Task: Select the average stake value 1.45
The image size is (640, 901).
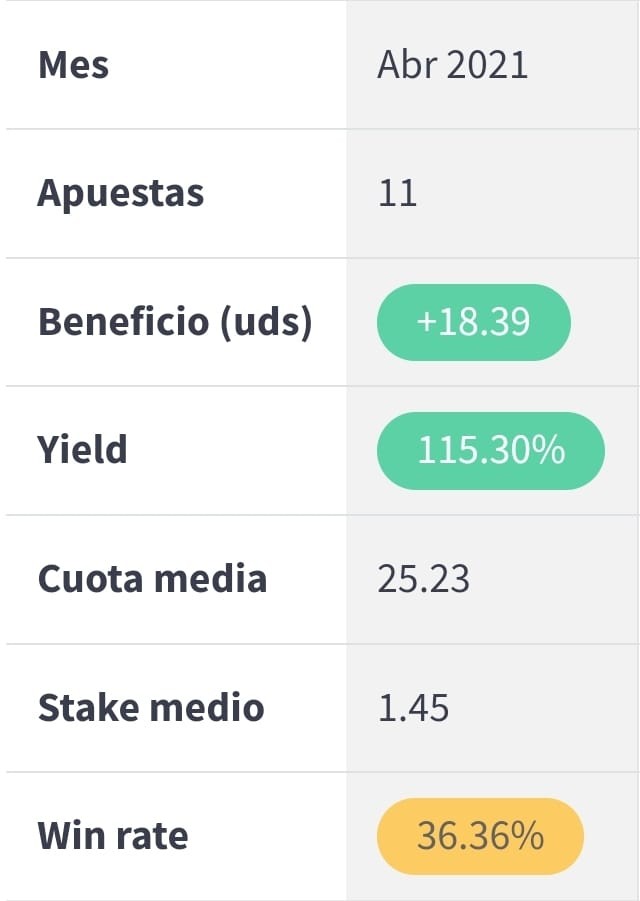Action: [413, 707]
